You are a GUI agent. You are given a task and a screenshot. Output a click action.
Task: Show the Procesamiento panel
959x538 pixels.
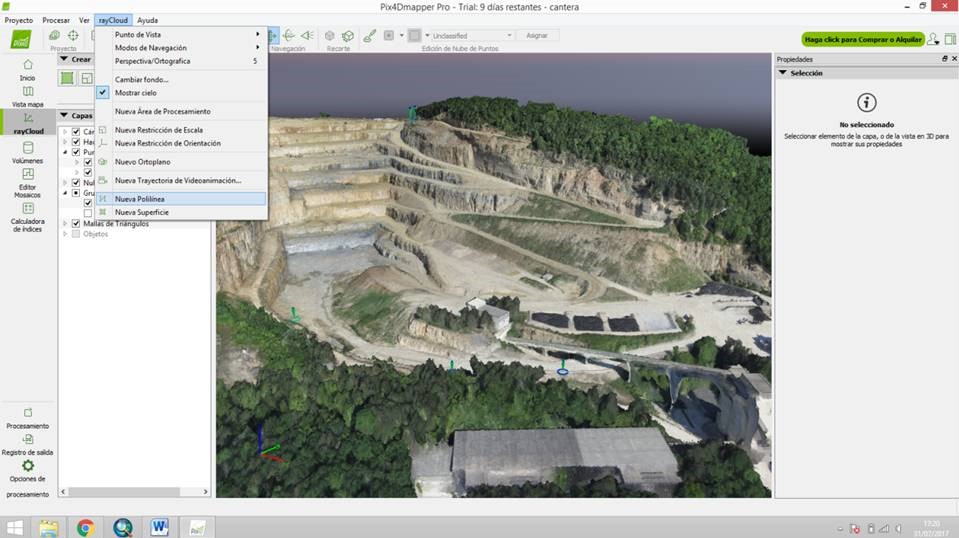[x=28, y=418]
